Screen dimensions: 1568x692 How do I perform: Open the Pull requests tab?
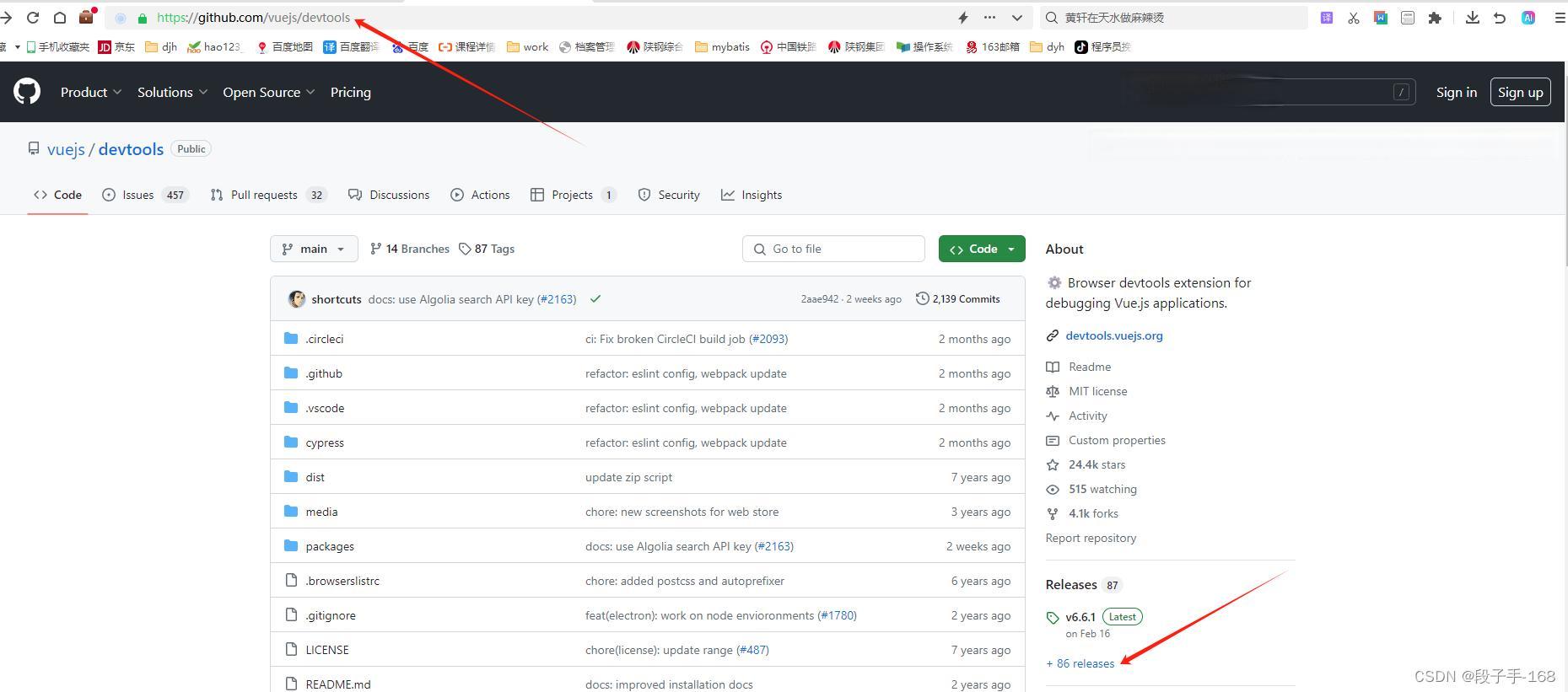pyautogui.click(x=264, y=195)
